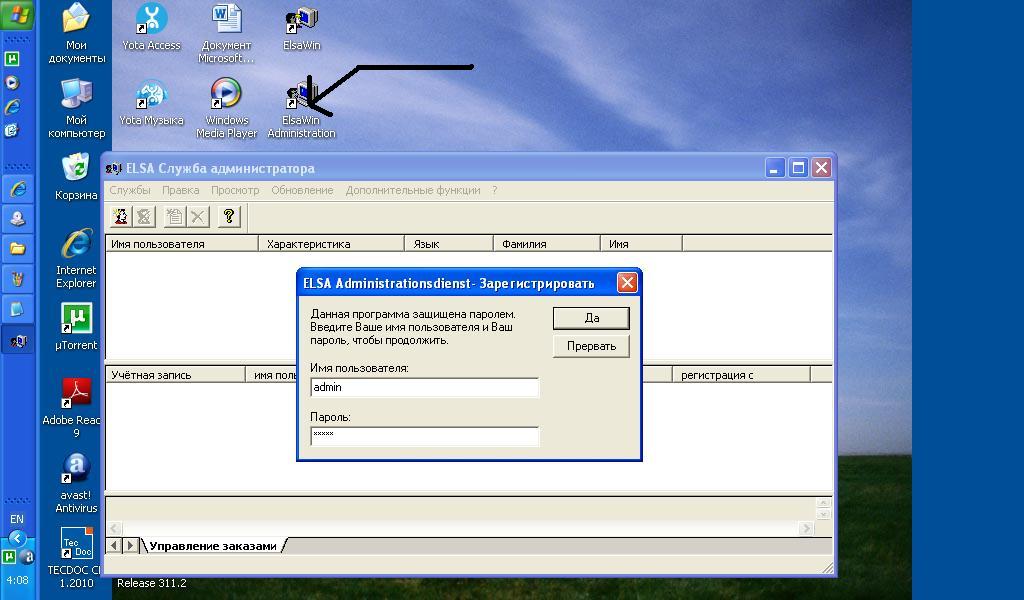The height and width of the screenshot is (600, 1024).
Task: Launch Windows Media Player from desktop
Action: 226,96
